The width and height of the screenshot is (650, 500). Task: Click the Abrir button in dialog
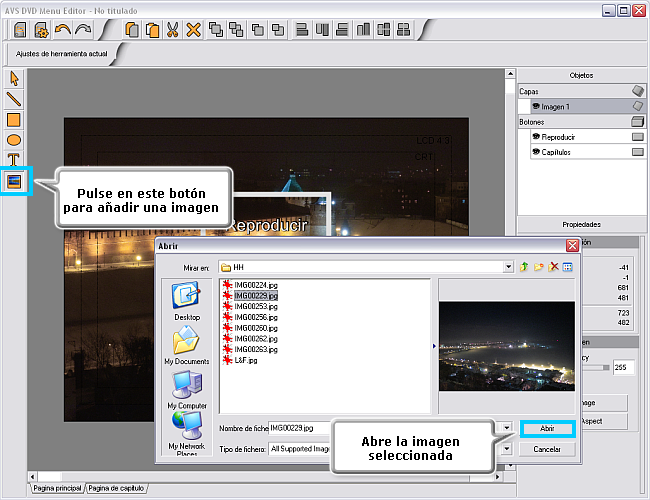pos(547,429)
